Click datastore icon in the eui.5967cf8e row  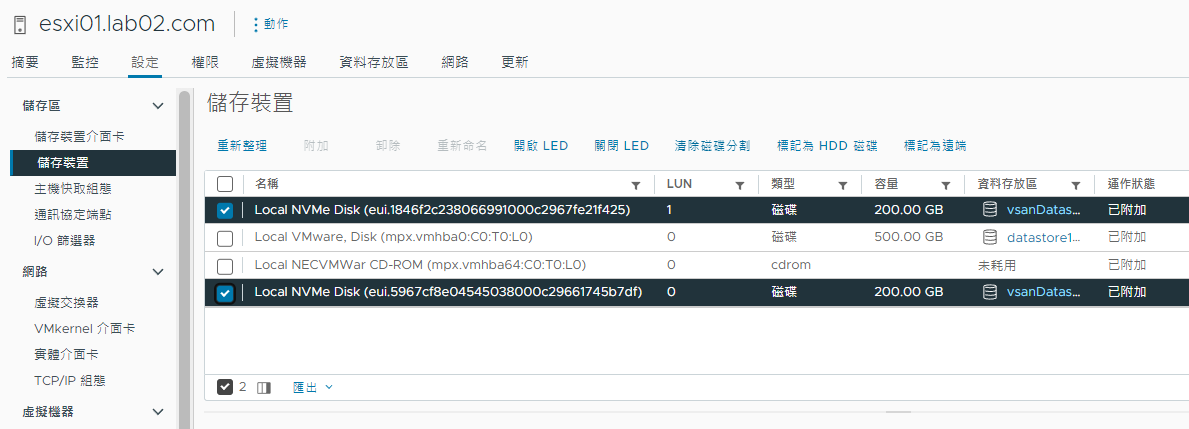pos(990,292)
